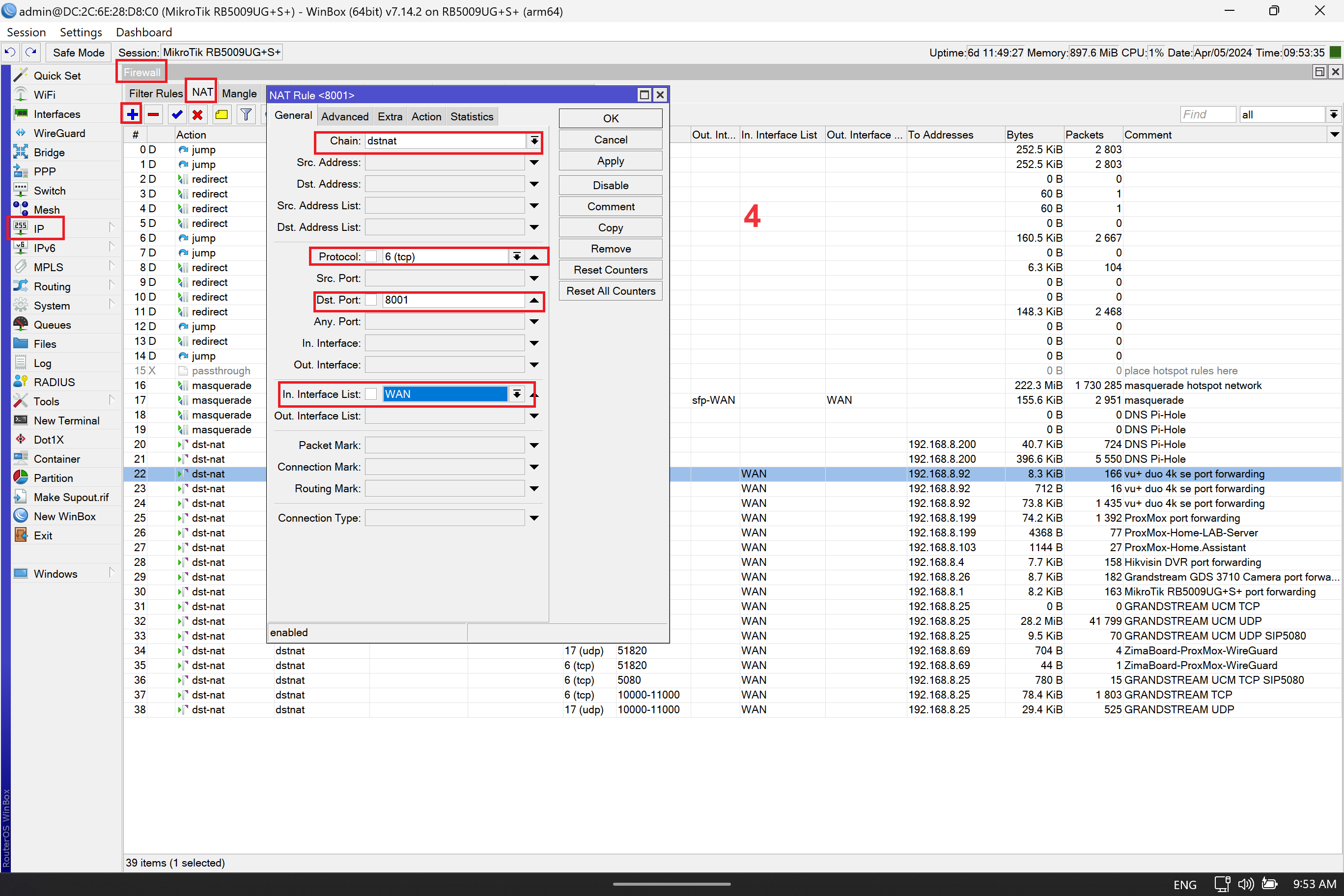Click the red minus remove rule icon

coord(153,114)
